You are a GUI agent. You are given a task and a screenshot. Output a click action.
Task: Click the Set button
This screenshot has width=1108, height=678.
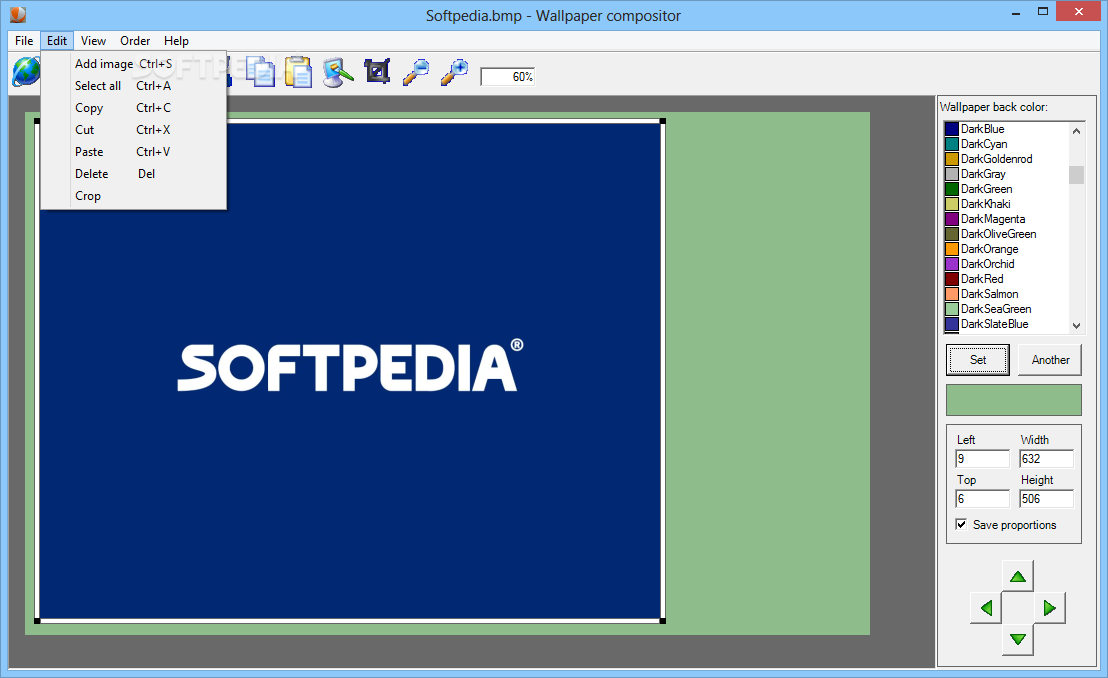pos(978,360)
